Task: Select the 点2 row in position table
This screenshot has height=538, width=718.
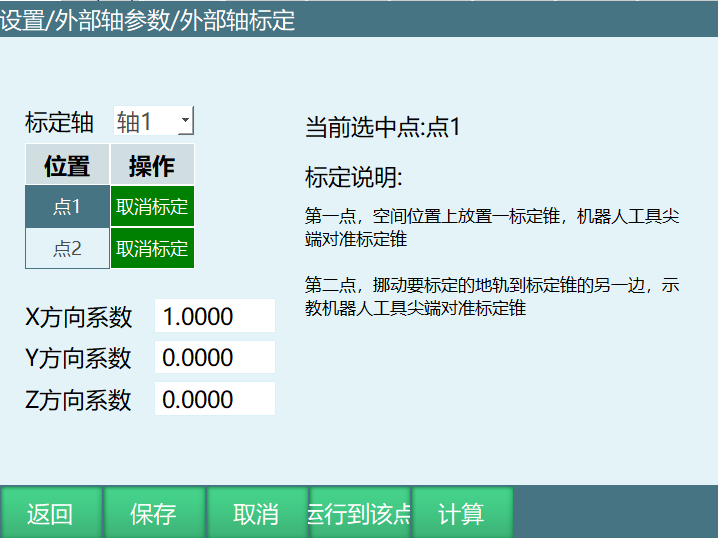Action: click(x=67, y=249)
